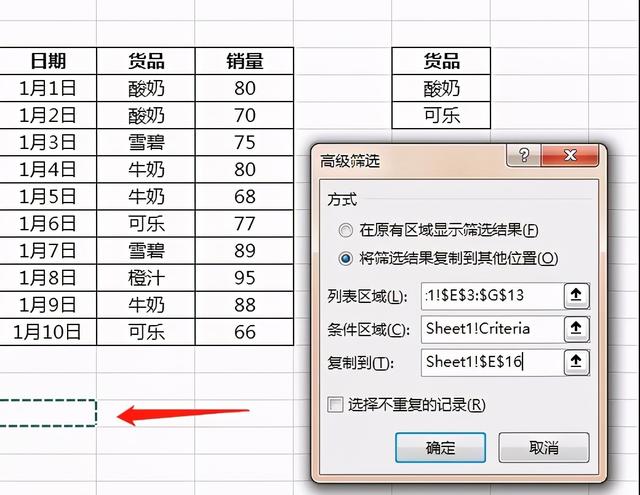
Task: Select 酸奶 cell in 1月2日 row
Action: click(146, 115)
